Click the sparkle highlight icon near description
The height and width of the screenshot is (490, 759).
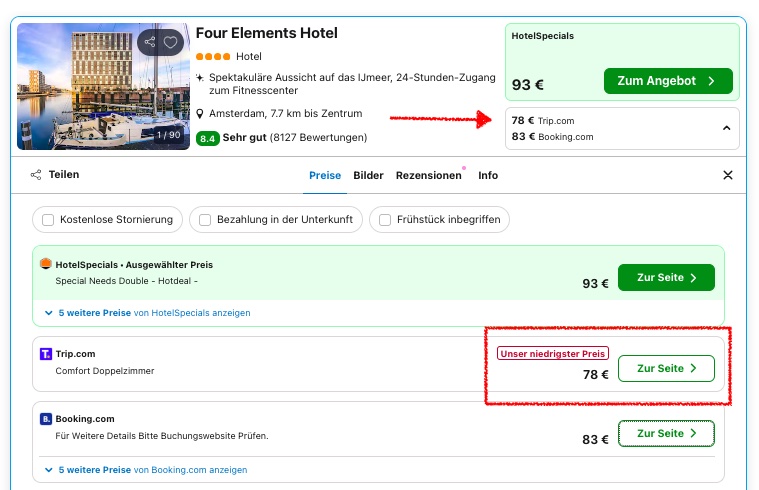pyautogui.click(x=199, y=77)
